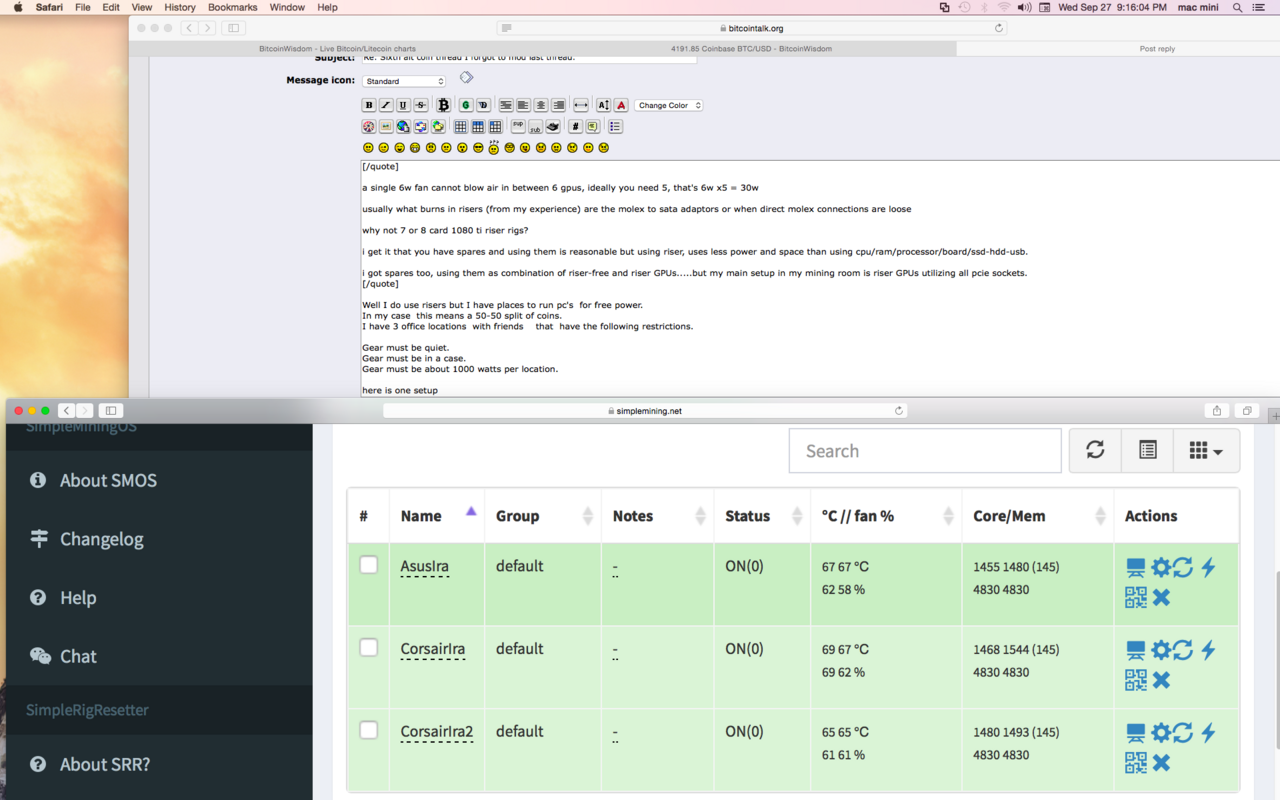Screen dimensions: 1280x800
Task: Open the Message icon Standard dropdown
Action: pos(404,81)
